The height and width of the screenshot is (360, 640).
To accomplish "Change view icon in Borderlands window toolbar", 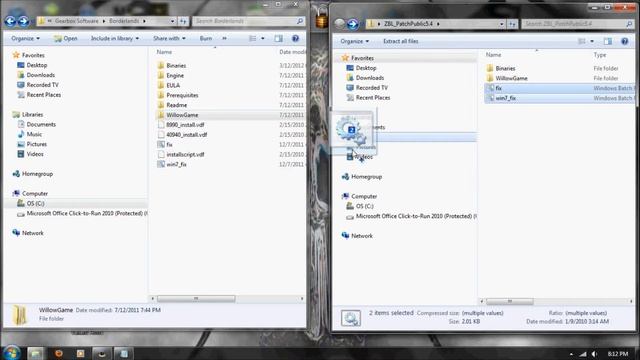I will (253, 38).
